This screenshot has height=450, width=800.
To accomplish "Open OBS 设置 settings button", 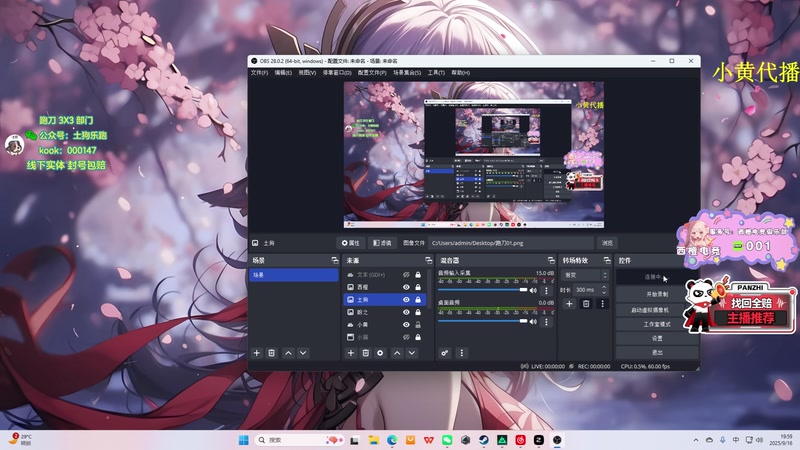I will point(657,338).
